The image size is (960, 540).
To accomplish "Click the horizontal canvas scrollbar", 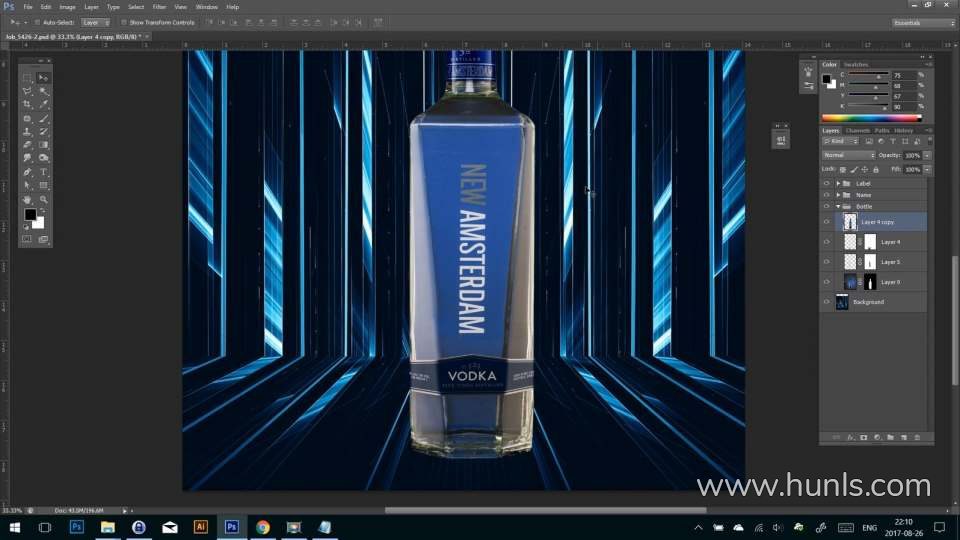I will [545, 510].
